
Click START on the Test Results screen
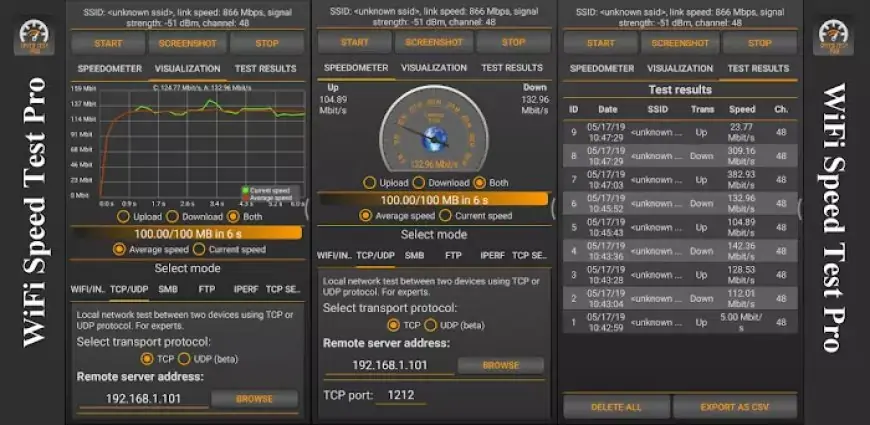pyautogui.click(x=600, y=43)
